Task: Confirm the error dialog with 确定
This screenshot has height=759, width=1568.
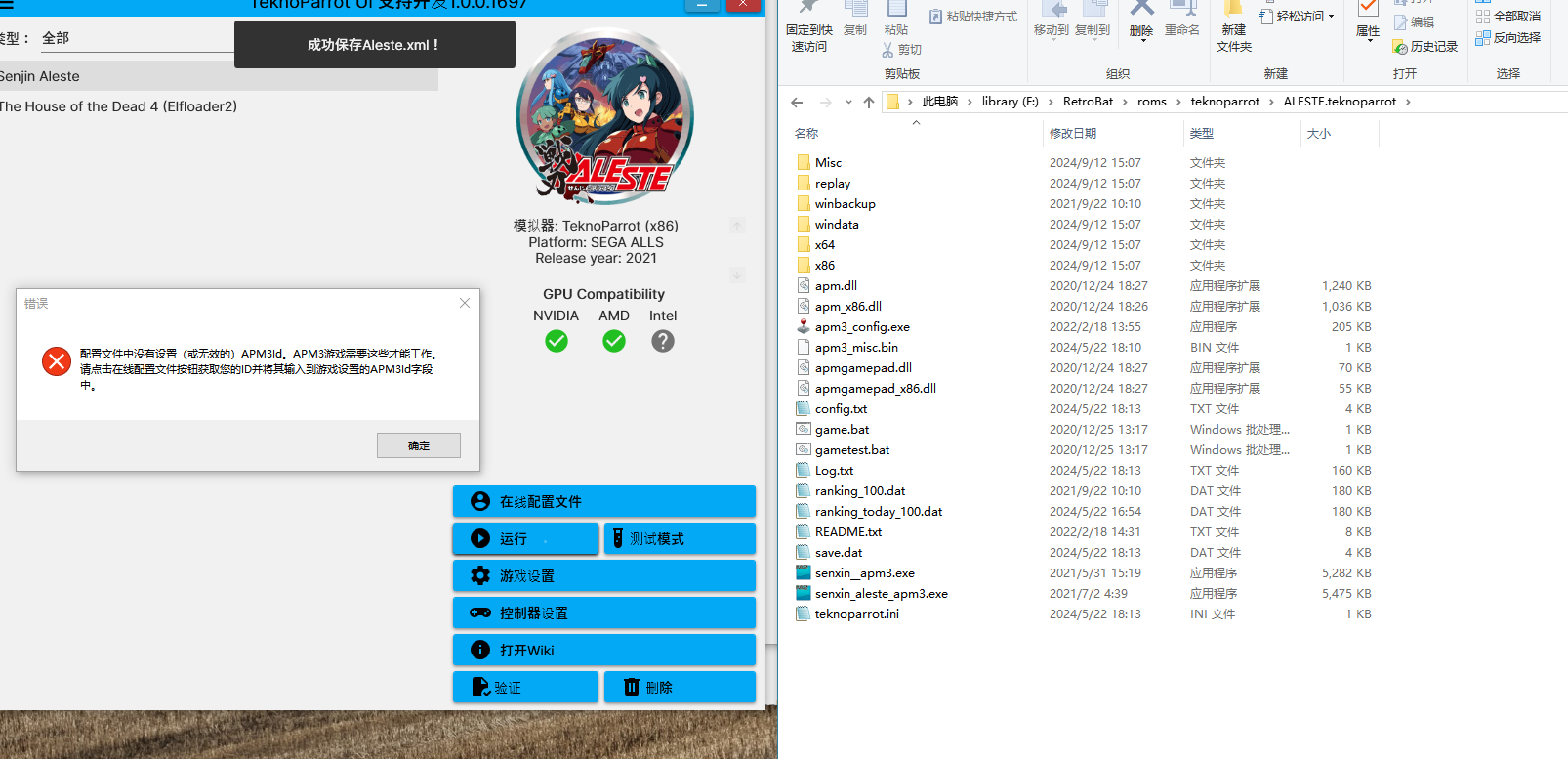Action: coord(419,445)
